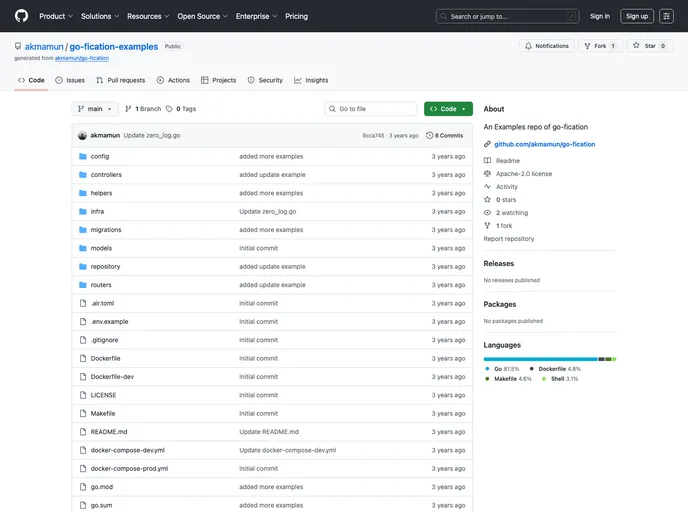The width and height of the screenshot is (688, 512).
Task: Open the Update zero_log.go latest commit message
Action: pos(152,136)
